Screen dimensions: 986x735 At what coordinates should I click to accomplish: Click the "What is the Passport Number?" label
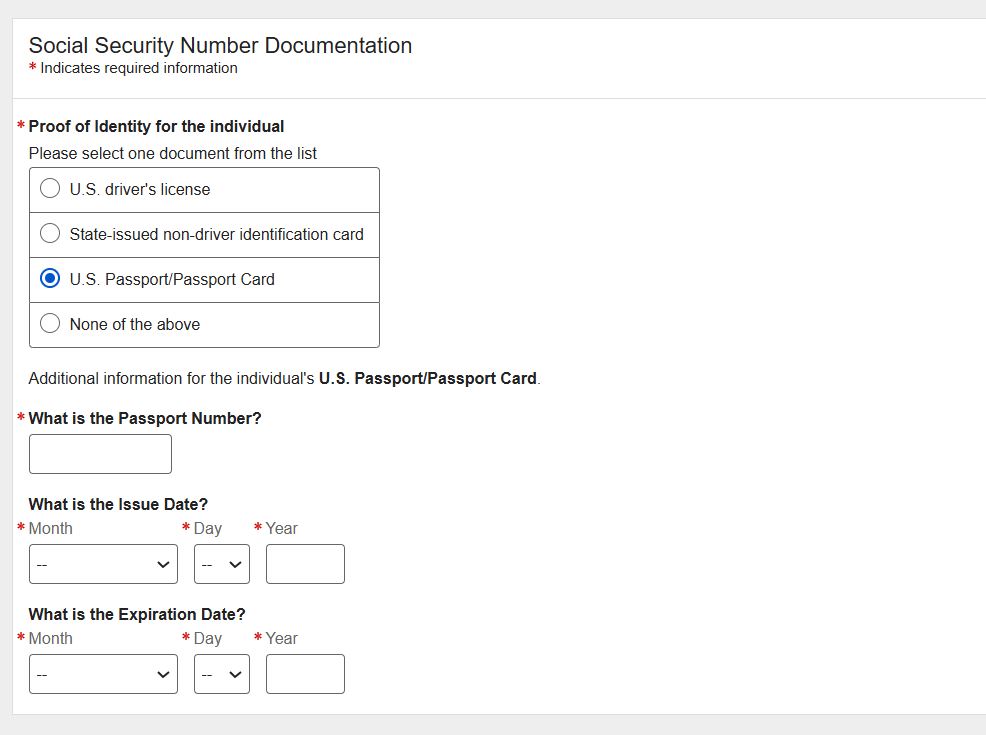click(145, 418)
